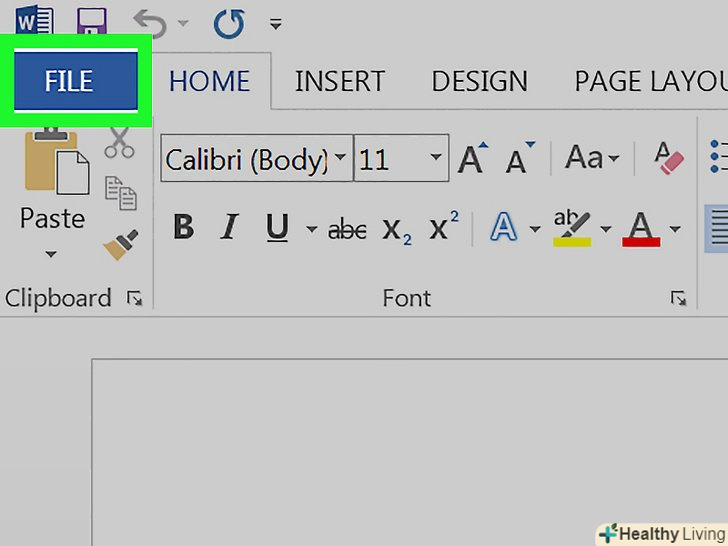This screenshot has width=728, height=546.
Task: Repeat the last action with the redo icon
Action: (229, 24)
